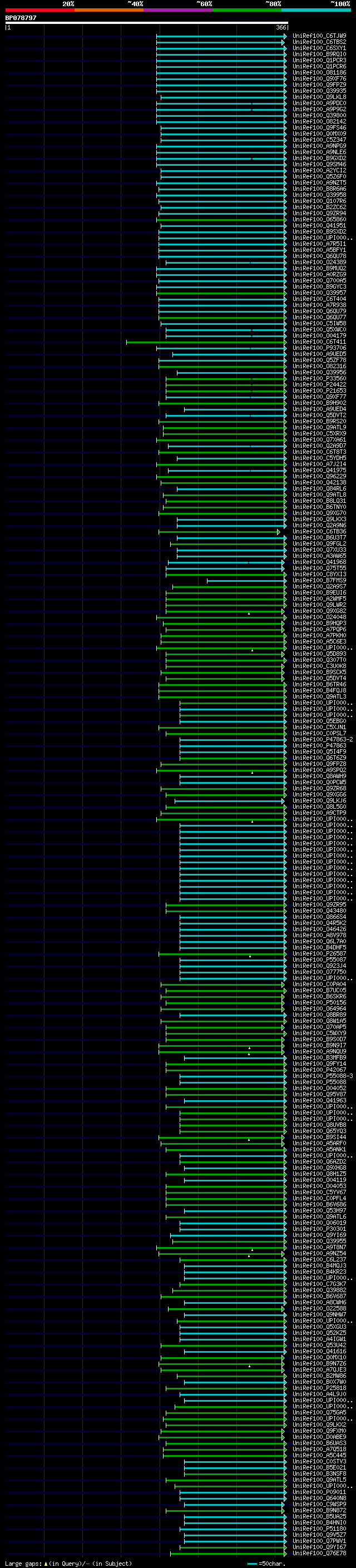
Task: Select hit UniRef100_Q39800
Action: pos(319,115)
